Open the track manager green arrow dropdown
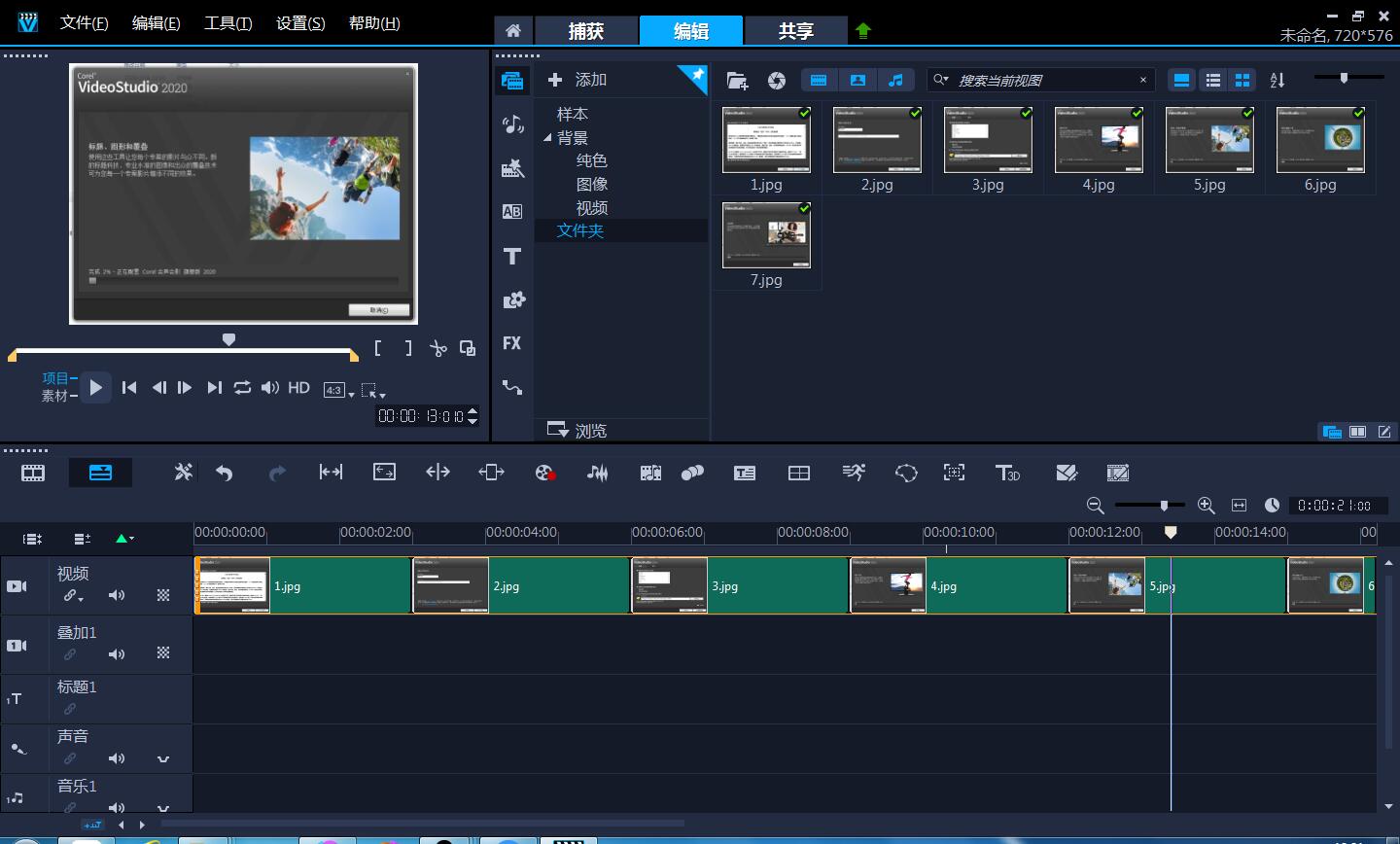Viewport: 1400px width, 844px height. tap(123, 538)
